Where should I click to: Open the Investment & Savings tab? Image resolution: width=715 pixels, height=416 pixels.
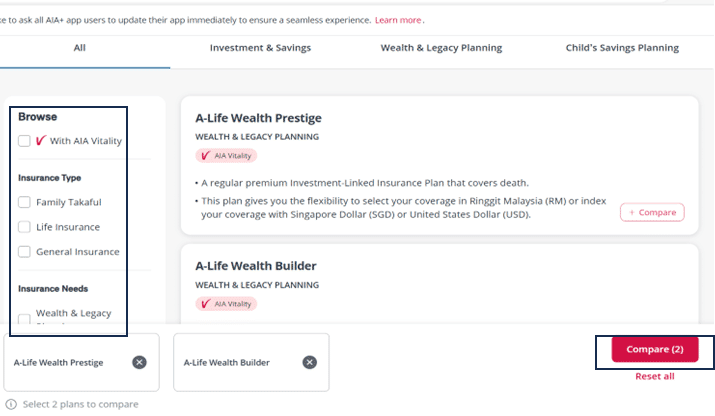[260, 48]
